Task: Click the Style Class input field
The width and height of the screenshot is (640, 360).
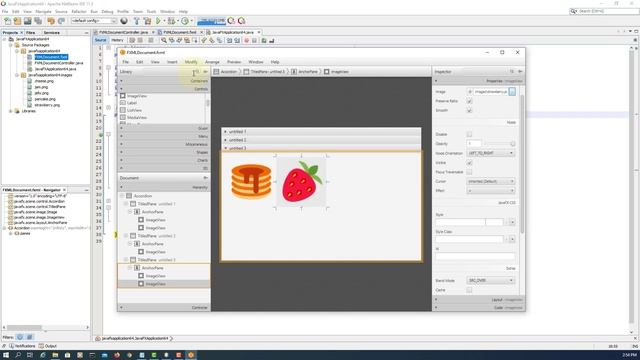Action: [469, 239]
